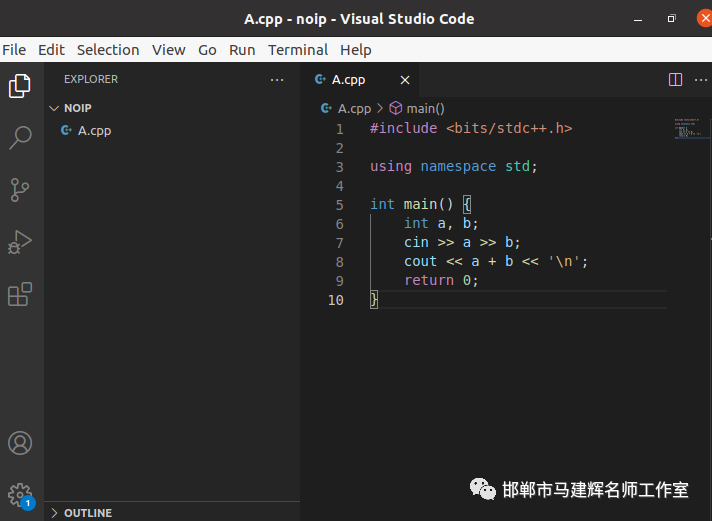Open the Run and Debug view
This screenshot has height=521, width=712.
(x=20, y=242)
